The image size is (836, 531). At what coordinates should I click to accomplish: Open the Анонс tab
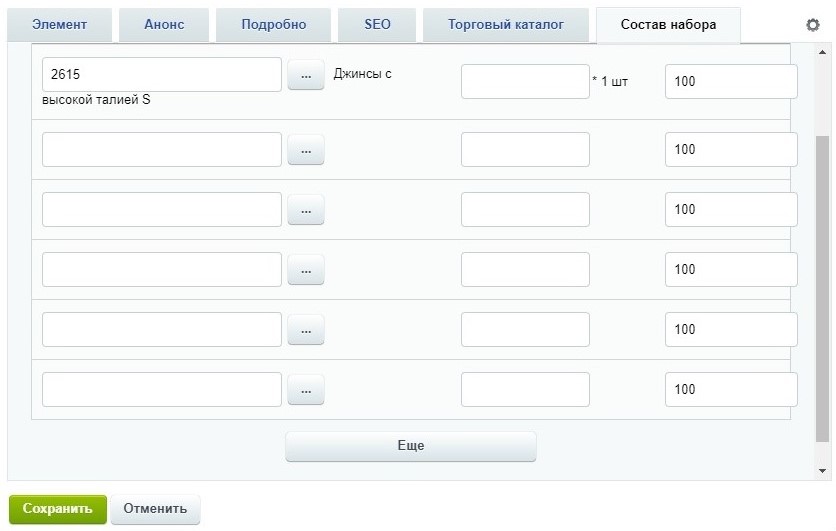(164, 25)
